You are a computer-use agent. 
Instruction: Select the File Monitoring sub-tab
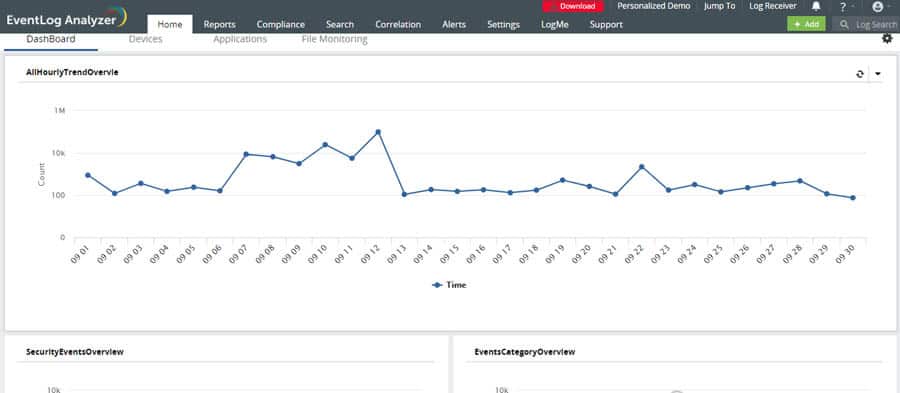pyautogui.click(x=335, y=39)
